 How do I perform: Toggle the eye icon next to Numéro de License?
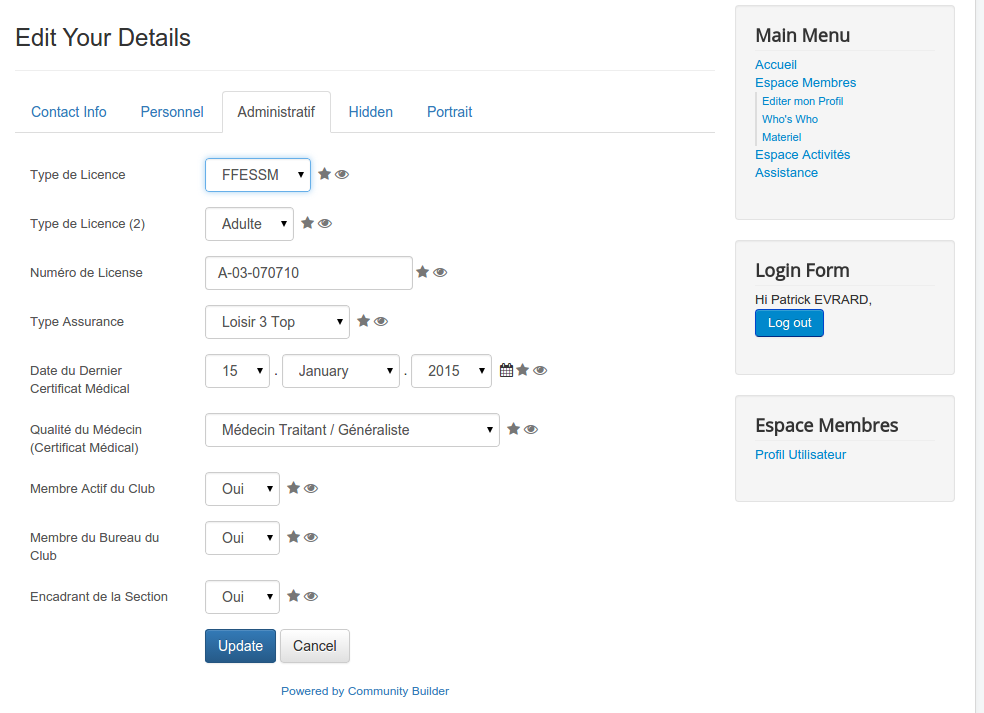click(441, 272)
